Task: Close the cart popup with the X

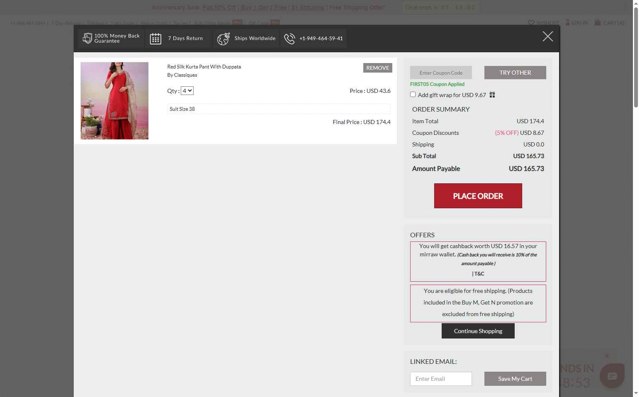Action: coord(547,37)
